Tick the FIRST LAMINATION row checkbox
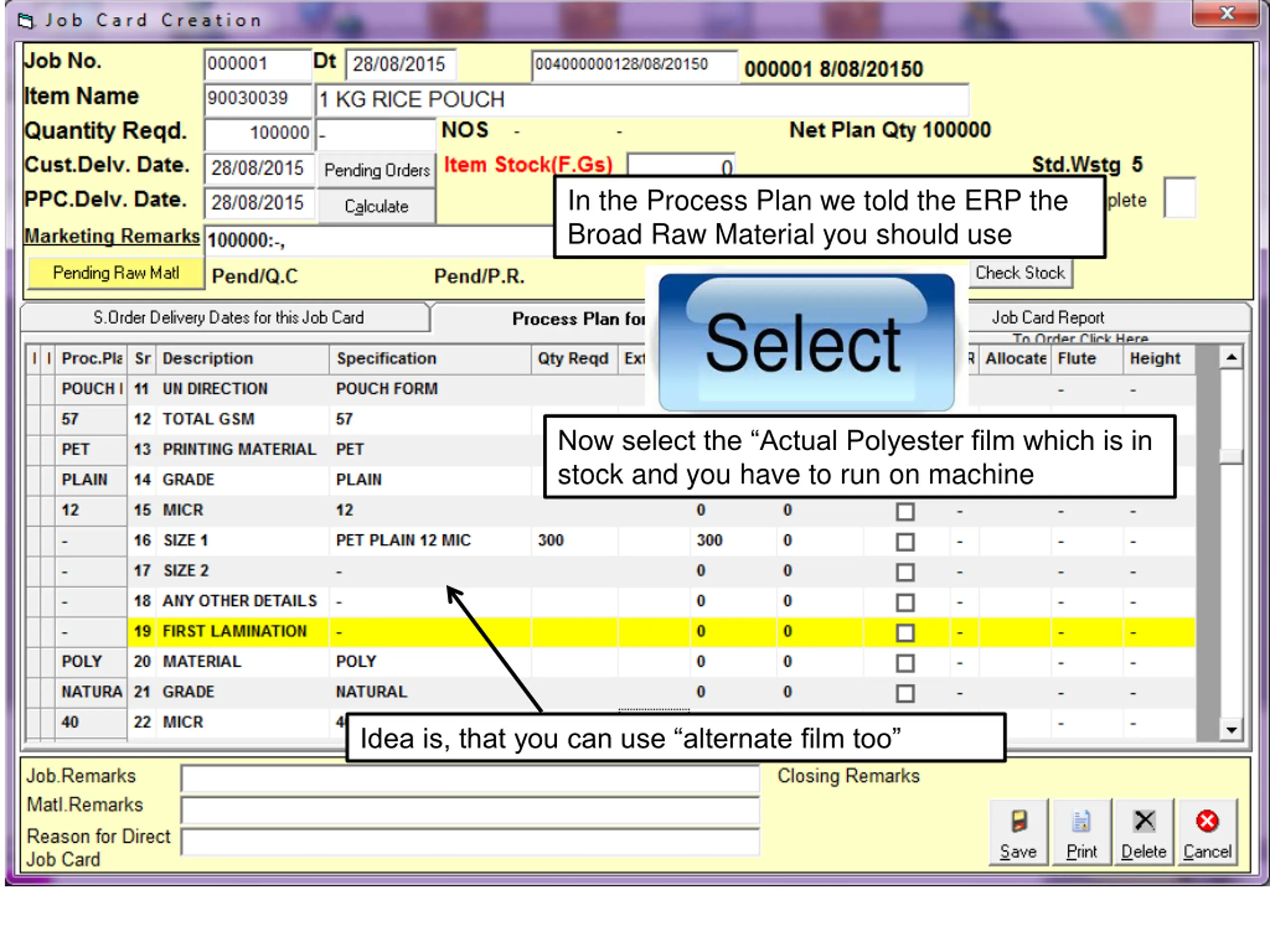Screen dimensions: 1270x952 pyautogui.click(x=905, y=633)
